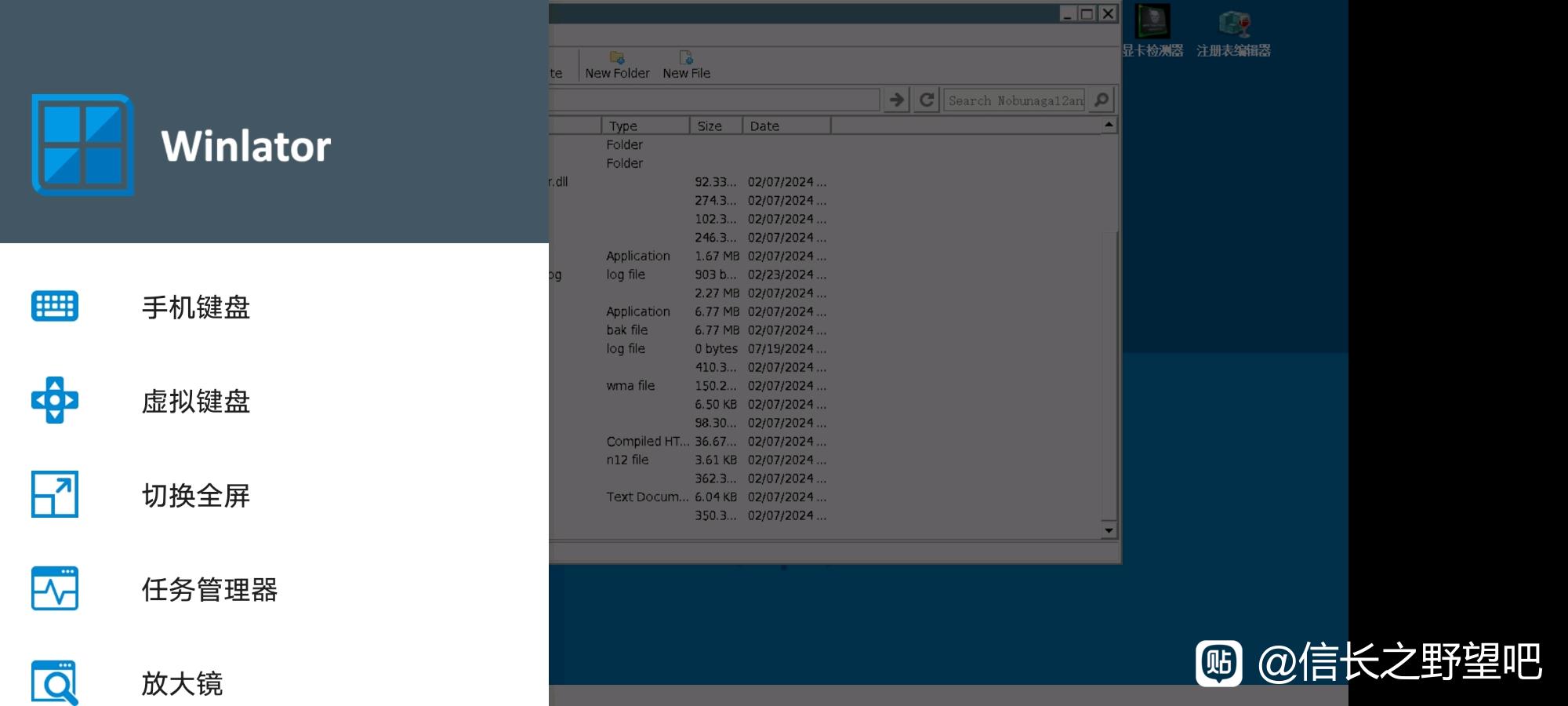Choose 切换全屏 from the drawer
The image size is (1568, 706).
(274, 495)
